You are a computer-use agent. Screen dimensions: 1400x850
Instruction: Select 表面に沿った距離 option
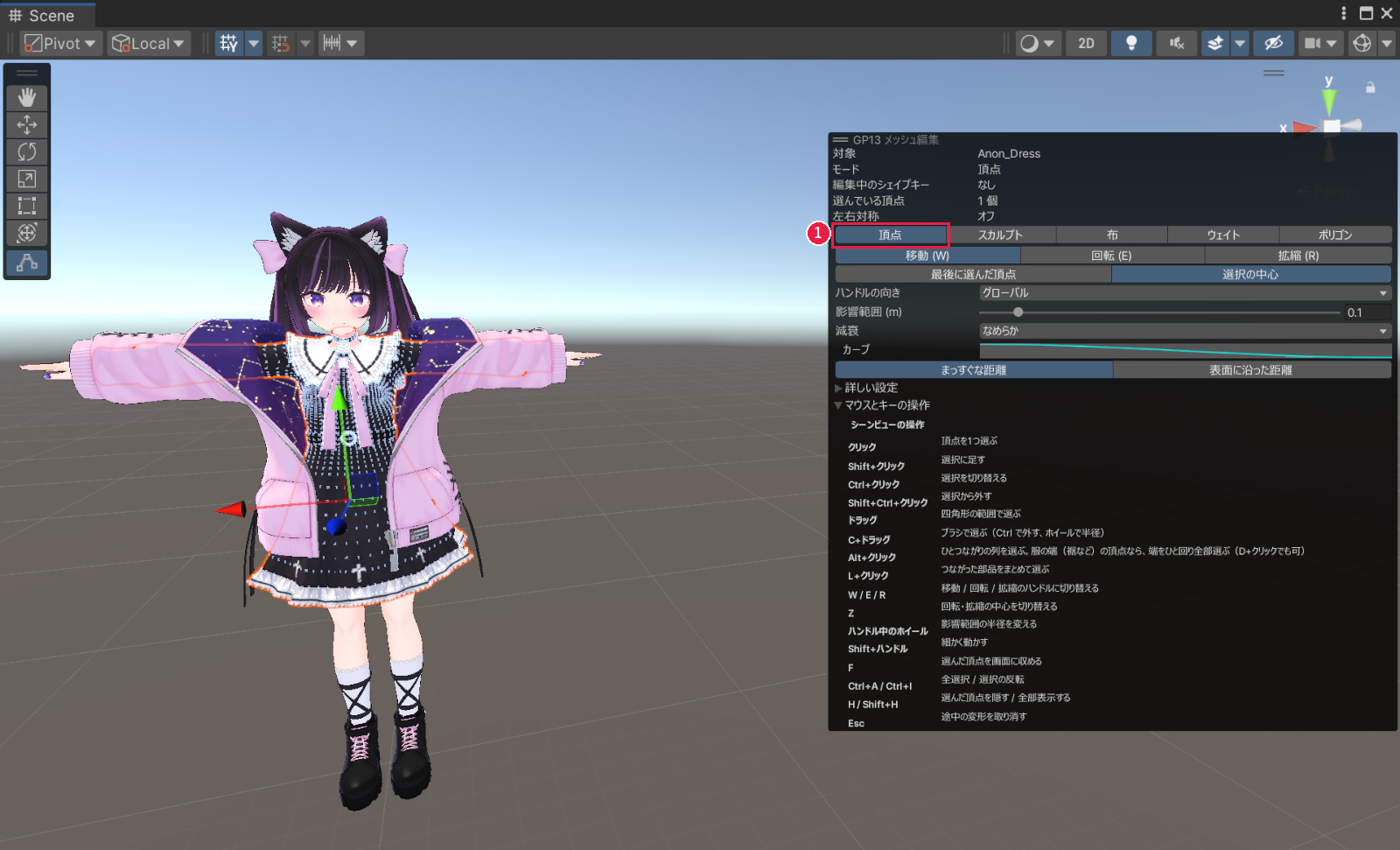point(1251,370)
